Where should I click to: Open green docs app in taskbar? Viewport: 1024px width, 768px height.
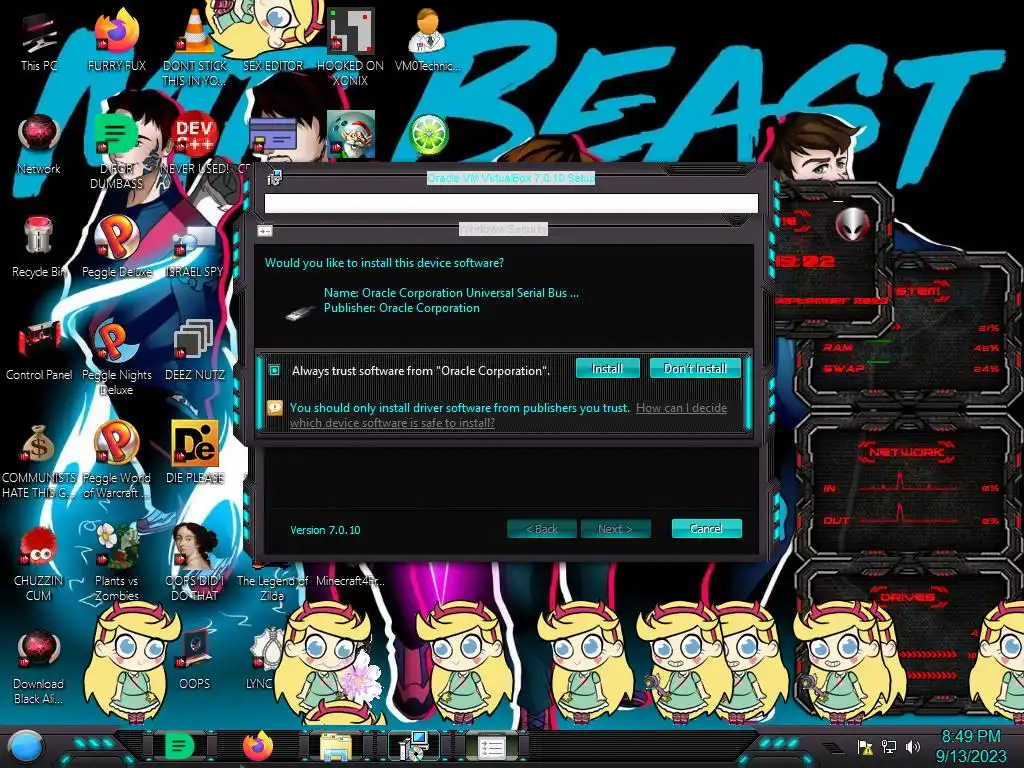click(179, 746)
